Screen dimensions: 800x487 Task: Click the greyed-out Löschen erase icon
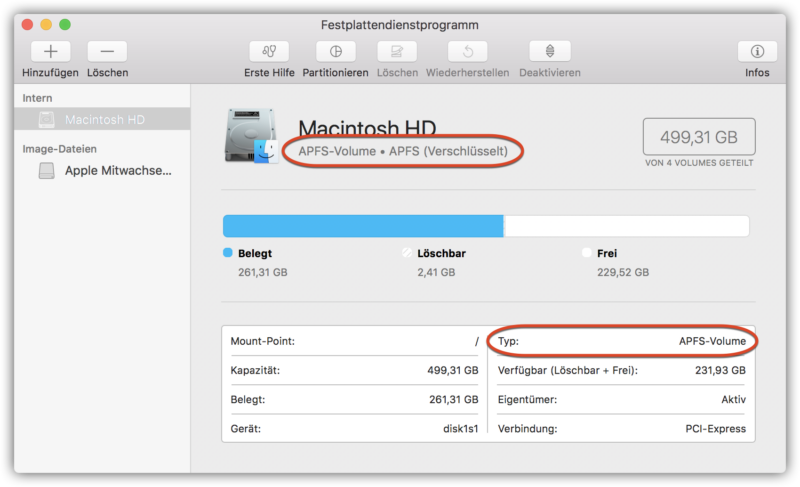[397, 52]
